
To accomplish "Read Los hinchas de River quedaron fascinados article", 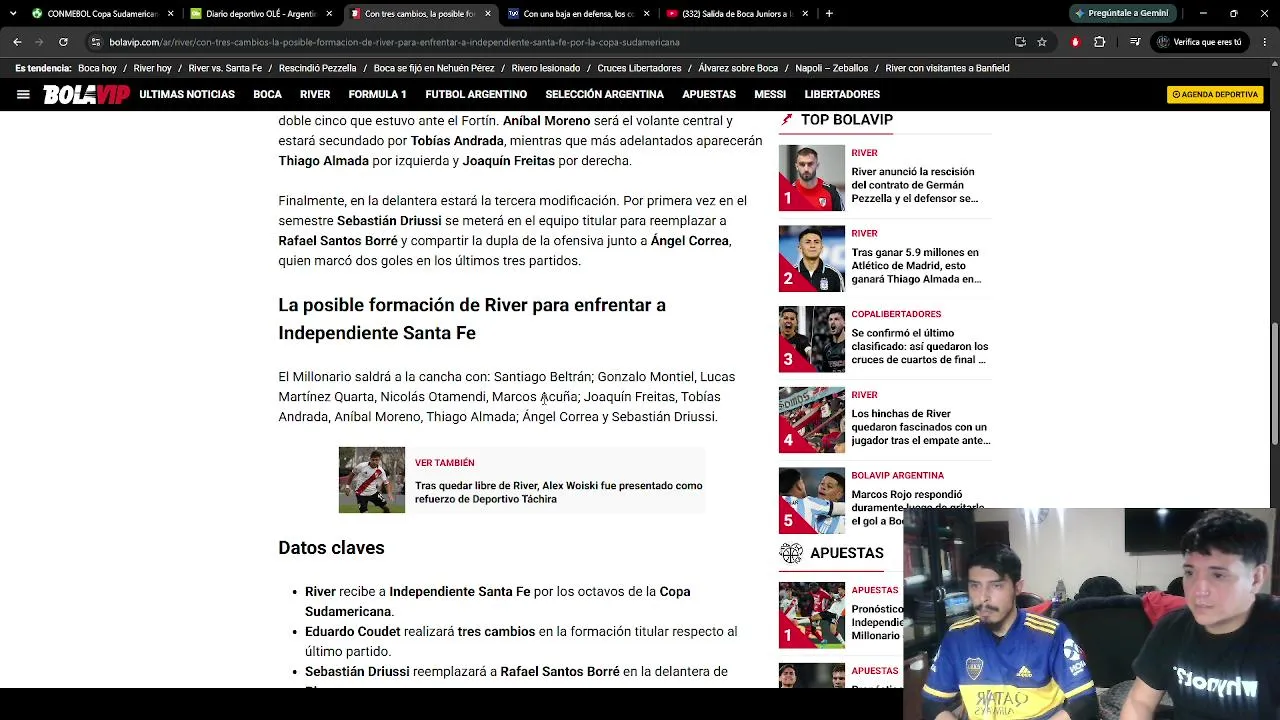I will coord(921,427).
